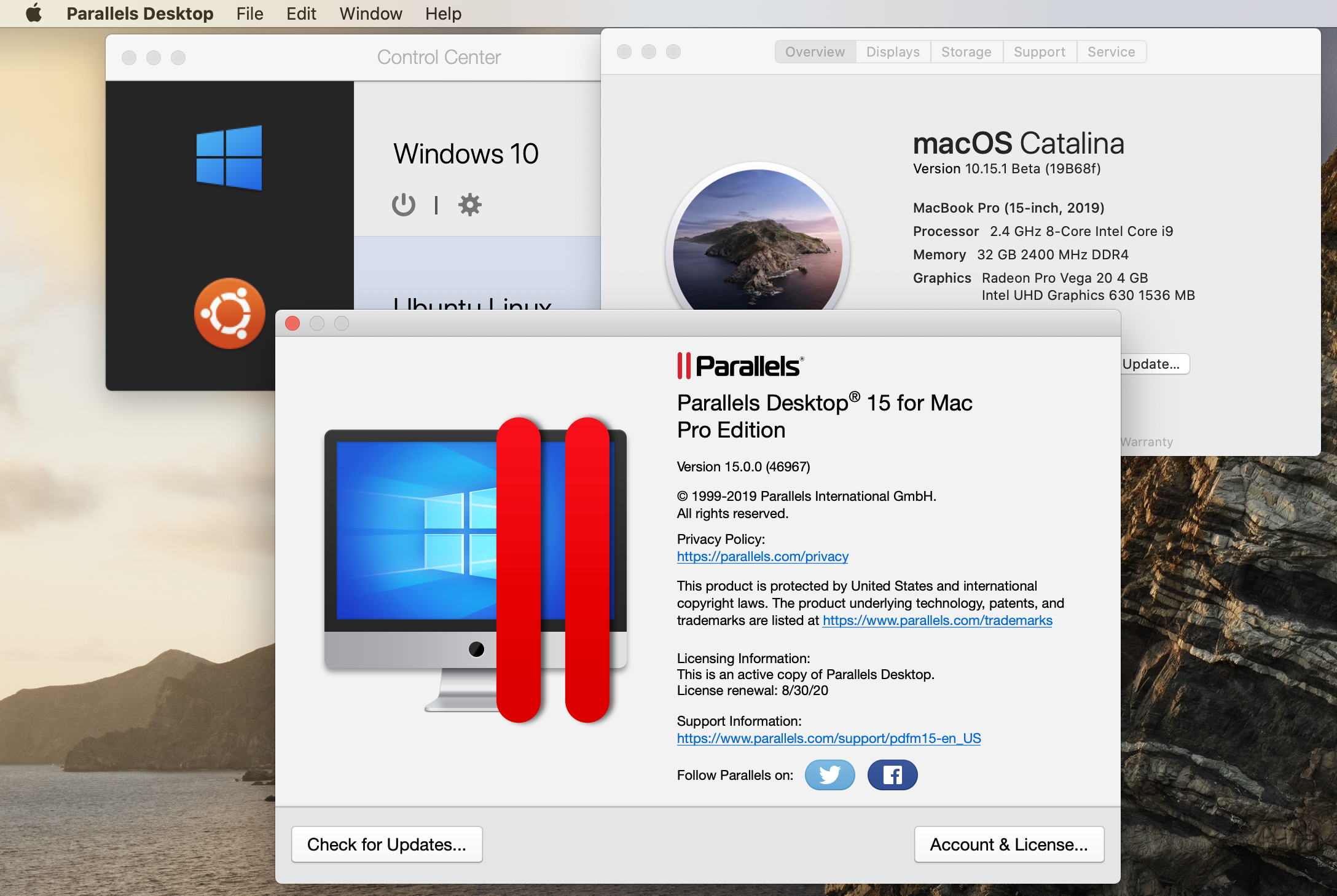Click Check for Updates button
1337x896 pixels.
pos(386,844)
